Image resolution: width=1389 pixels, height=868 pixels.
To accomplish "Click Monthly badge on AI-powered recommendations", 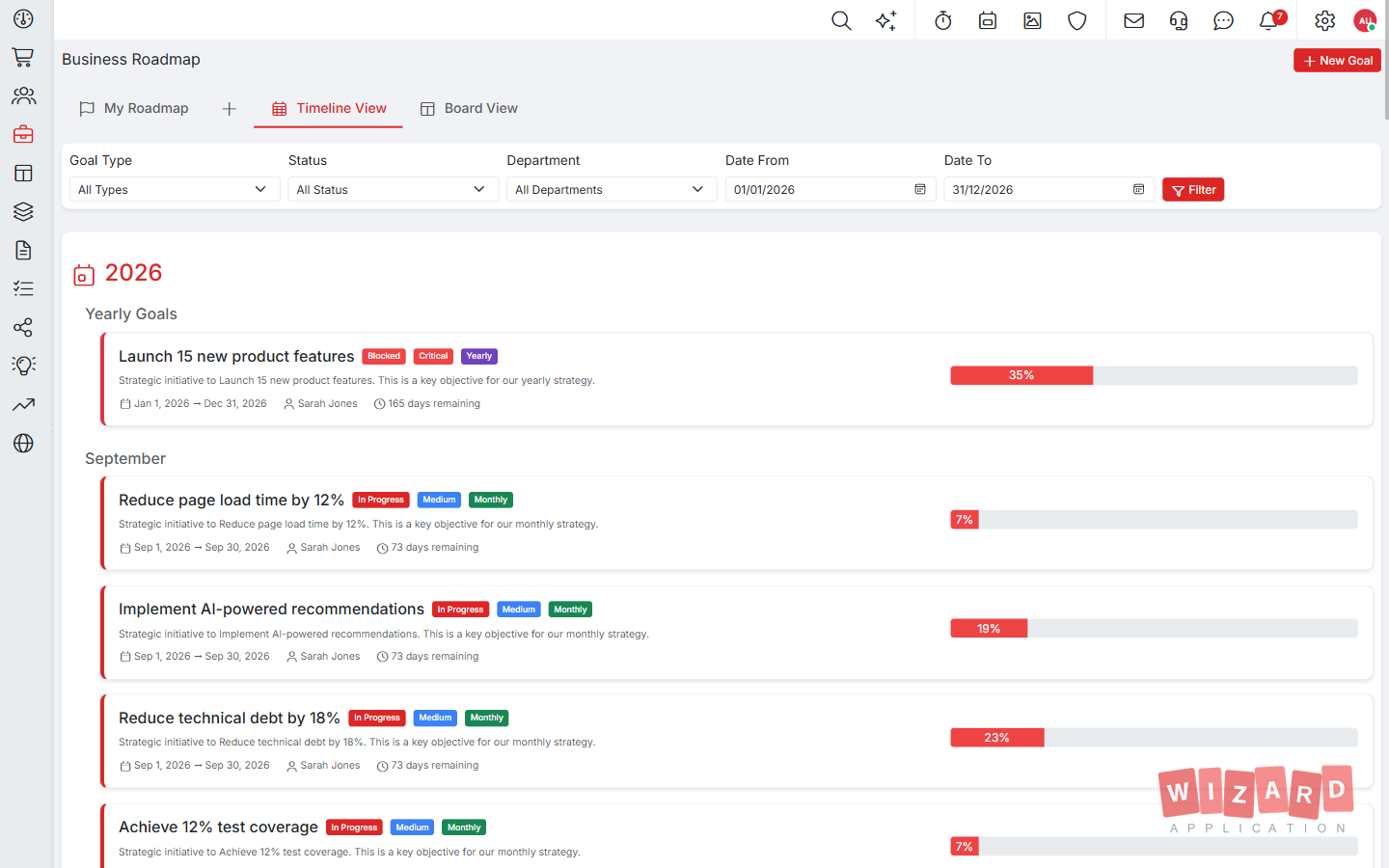I will click(x=570, y=610).
